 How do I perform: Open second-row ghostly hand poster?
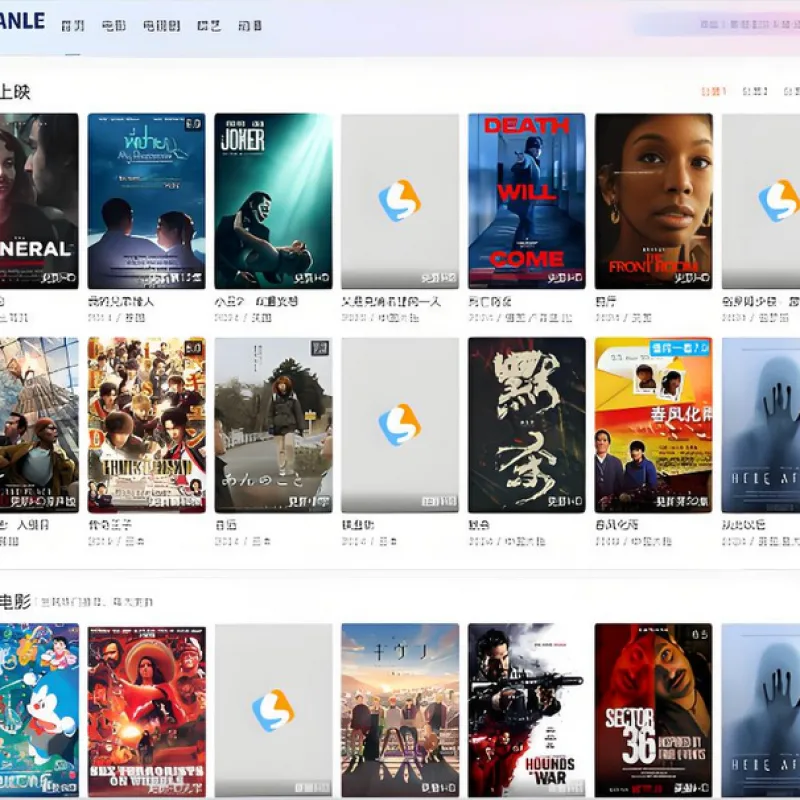tap(761, 425)
